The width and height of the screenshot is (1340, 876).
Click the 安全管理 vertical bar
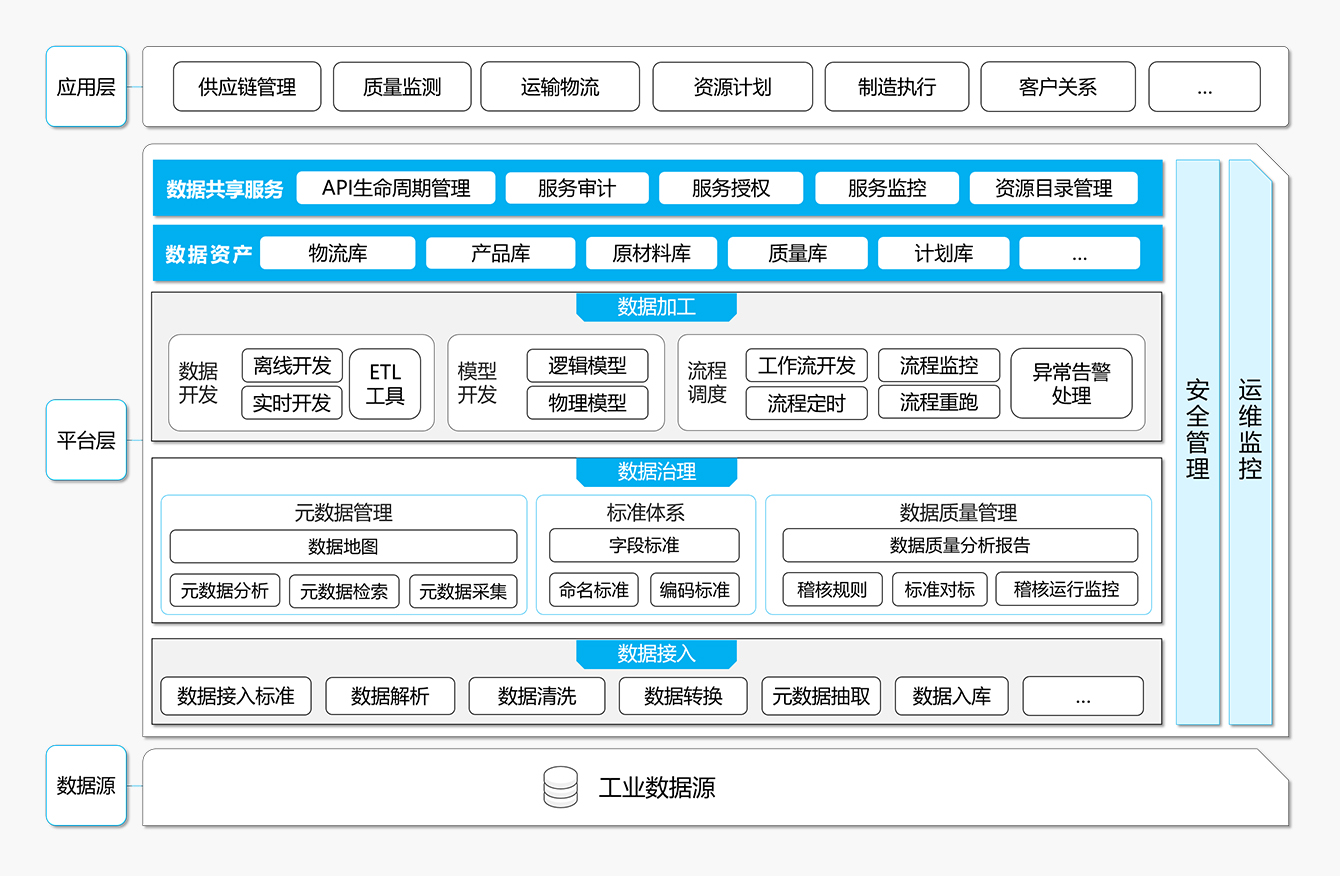1198,442
